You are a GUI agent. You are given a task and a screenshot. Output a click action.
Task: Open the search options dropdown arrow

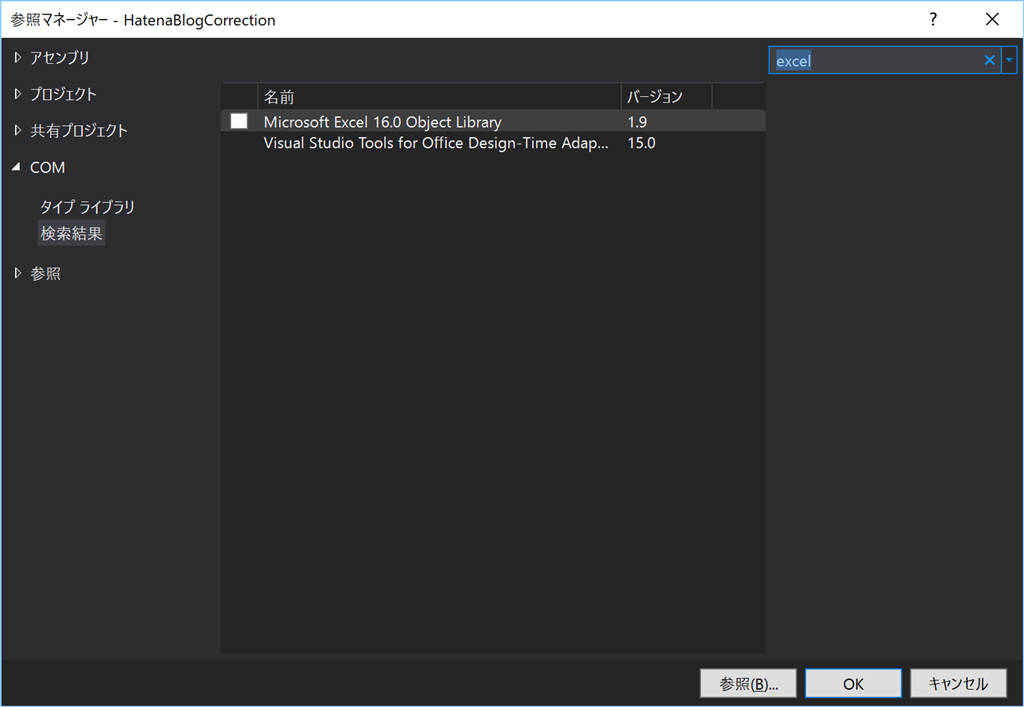pos(1009,60)
